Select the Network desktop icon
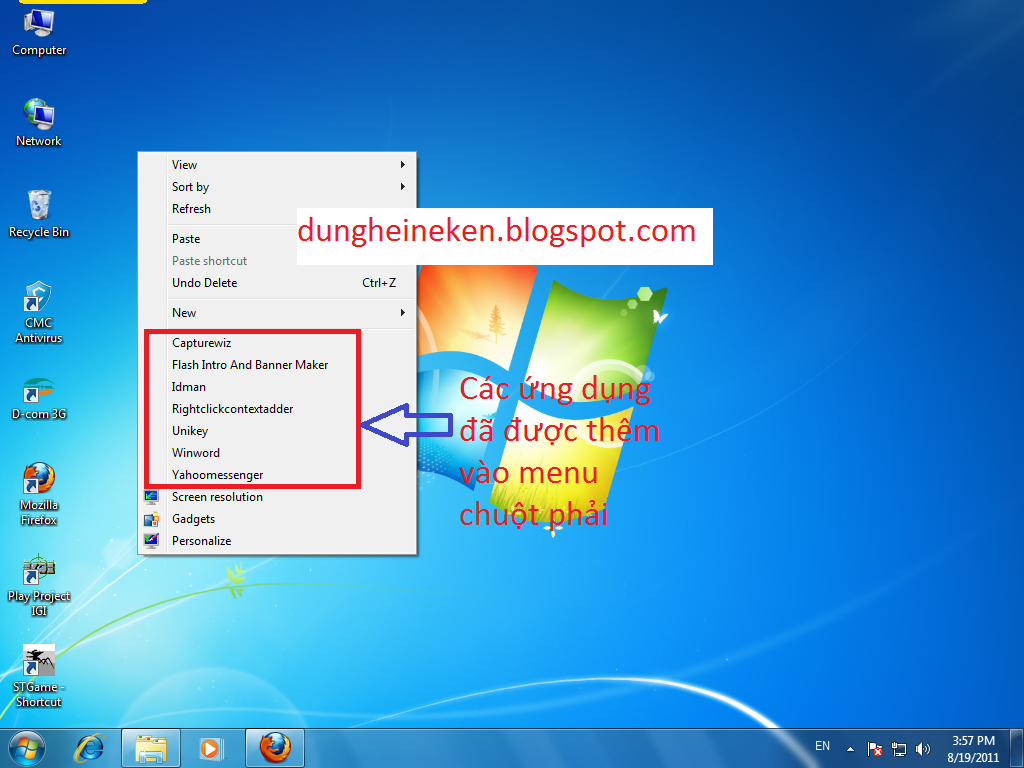This screenshot has width=1024, height=768. point(39,123)
